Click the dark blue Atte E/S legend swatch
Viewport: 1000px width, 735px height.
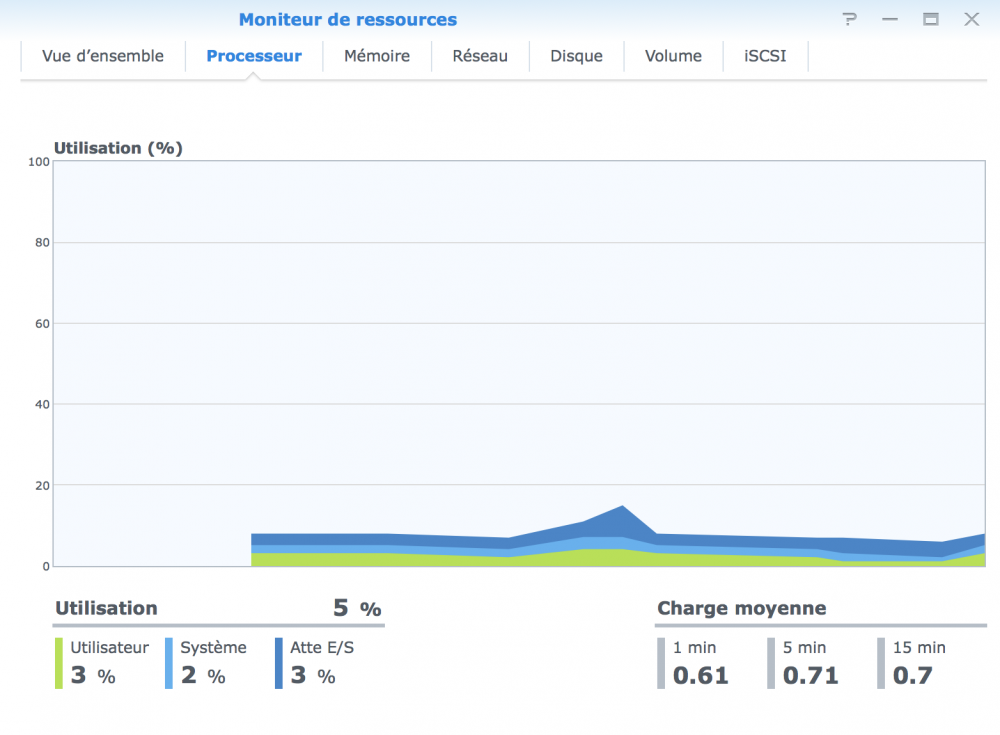(279, 664)
